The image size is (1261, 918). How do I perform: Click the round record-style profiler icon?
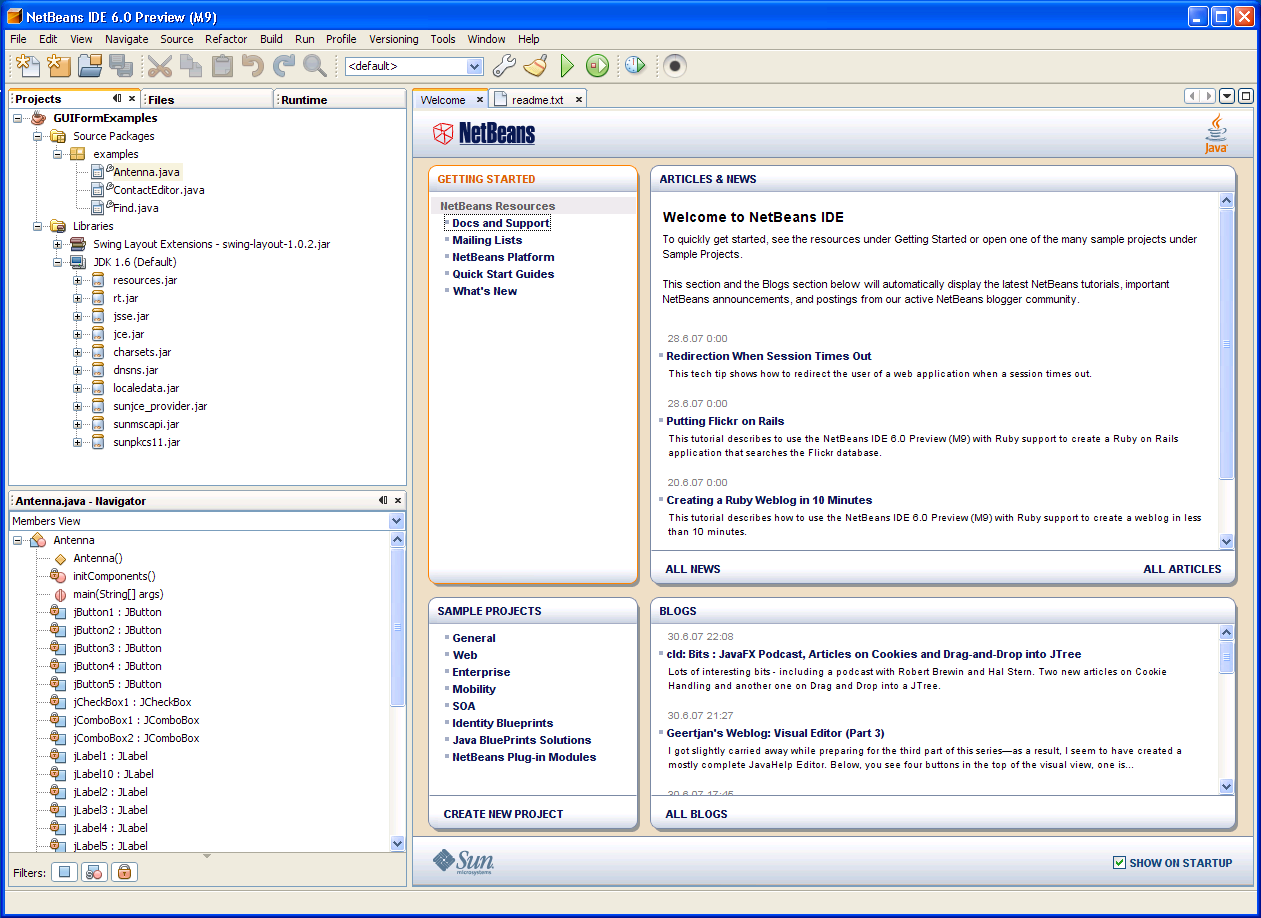click(x=675, y=66)
